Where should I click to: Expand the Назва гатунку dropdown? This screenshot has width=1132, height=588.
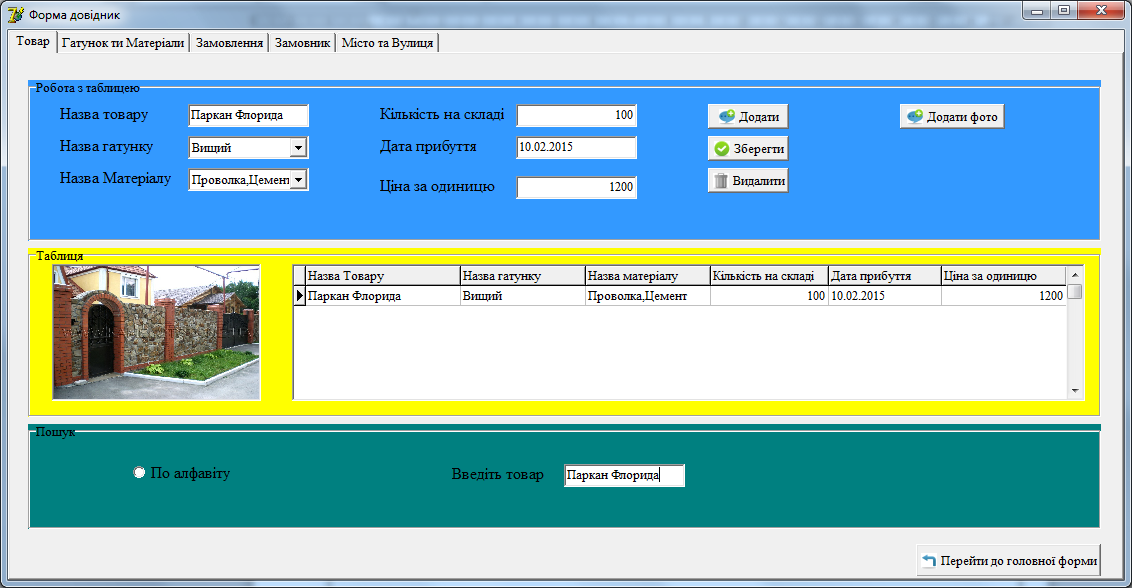tap(298, 148)
